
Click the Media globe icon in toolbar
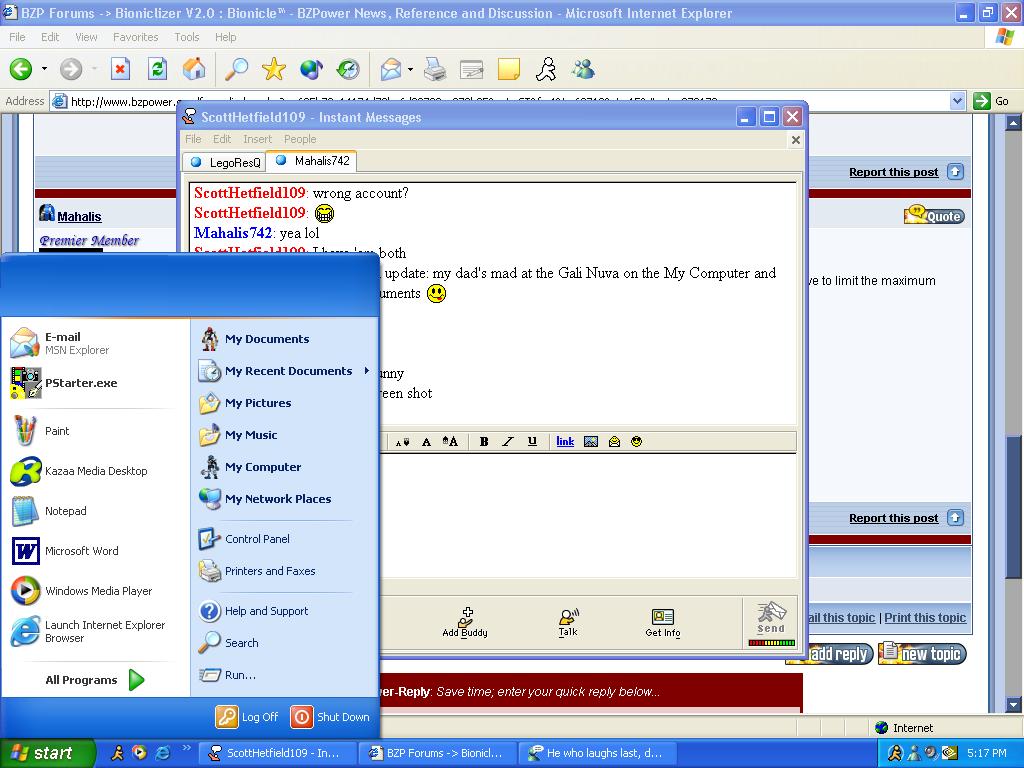click(312, 69)
